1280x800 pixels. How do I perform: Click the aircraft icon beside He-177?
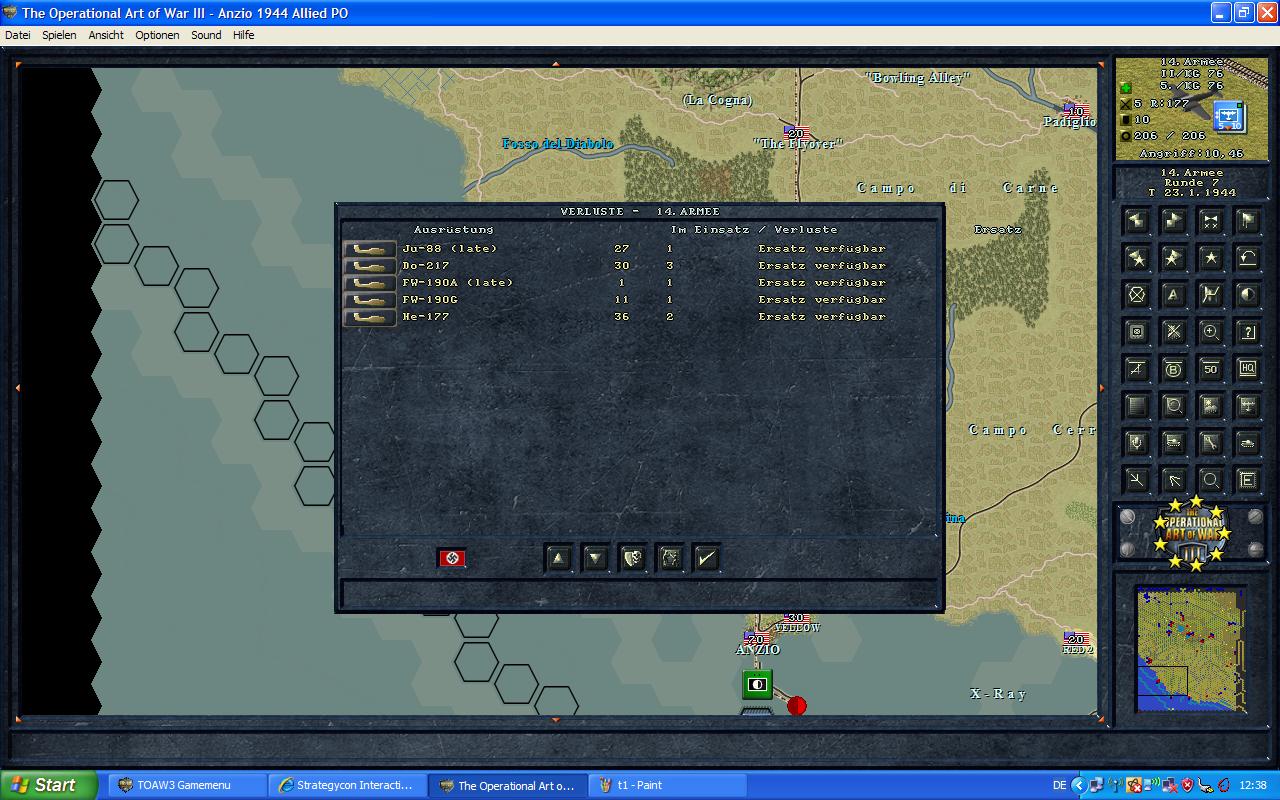coord(369,317)
